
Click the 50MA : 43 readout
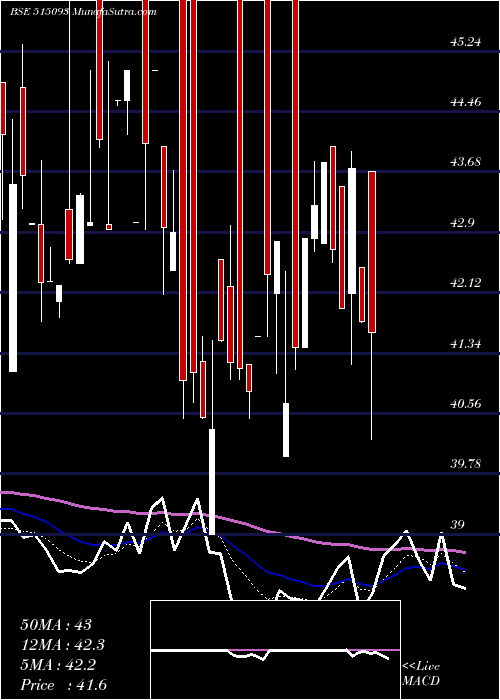[x=56, y=625]
